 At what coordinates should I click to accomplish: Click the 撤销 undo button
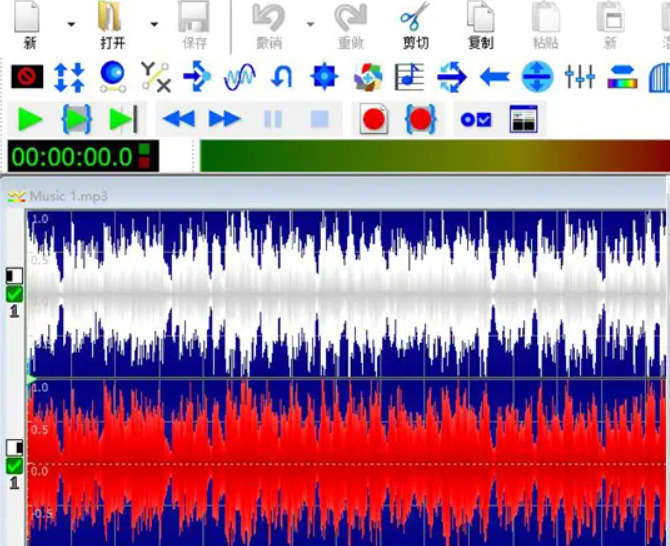coord(269,25)
